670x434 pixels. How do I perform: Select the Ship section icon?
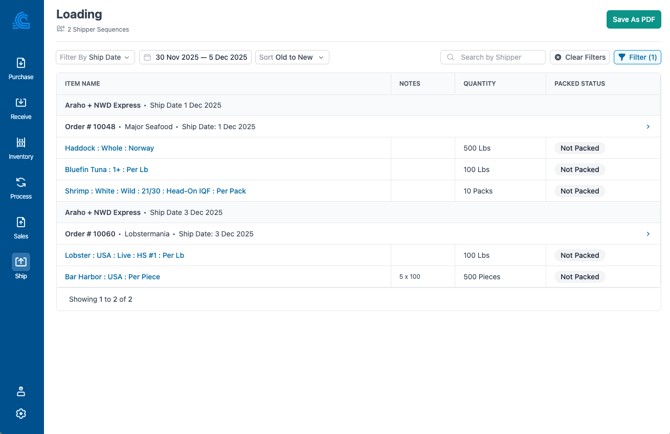pyautogui.click(x=21, y=261)
